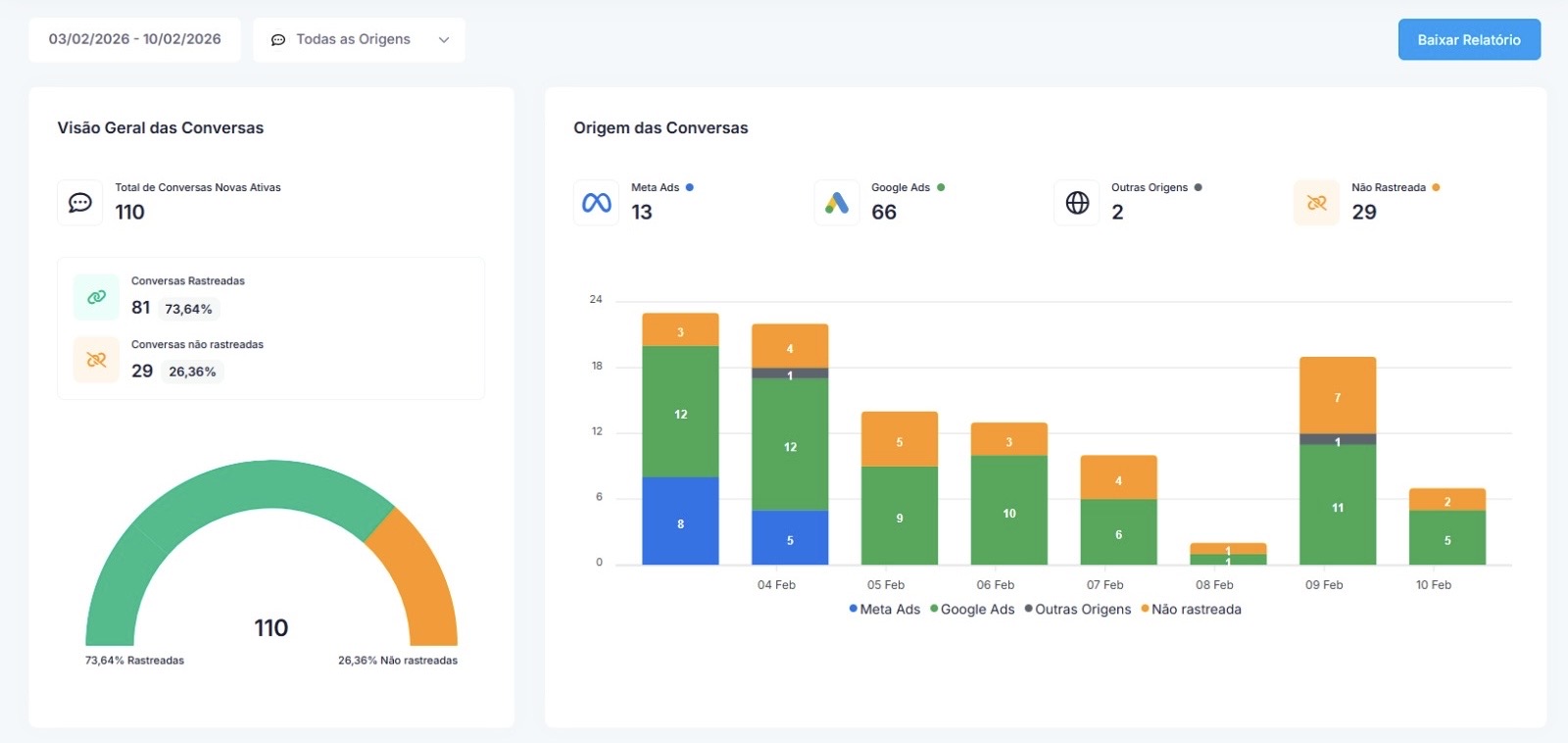This screenshot has width=1568, height=743.
Task: Click the 04 Feb axis label
Action: [x=776, y=585]
